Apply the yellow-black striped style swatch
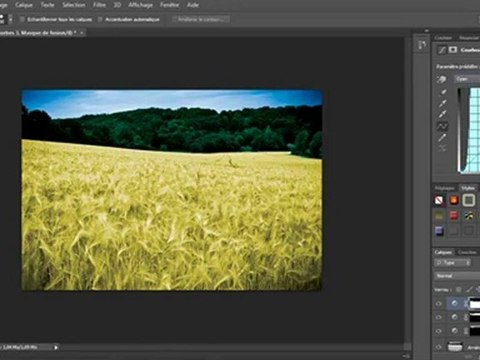 pyautogui.click(x=469, y=216)
